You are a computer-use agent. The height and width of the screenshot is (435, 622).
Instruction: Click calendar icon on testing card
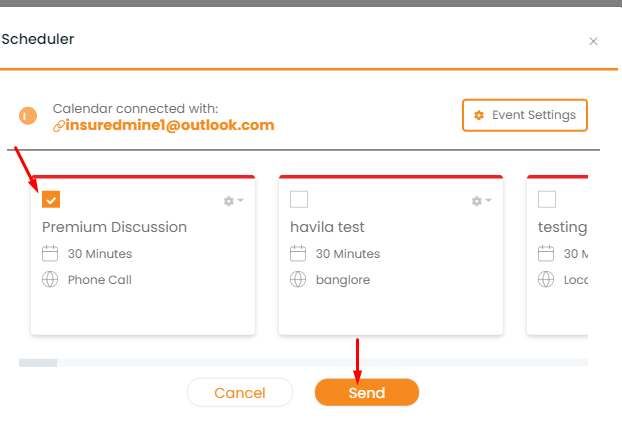[546, 253]
